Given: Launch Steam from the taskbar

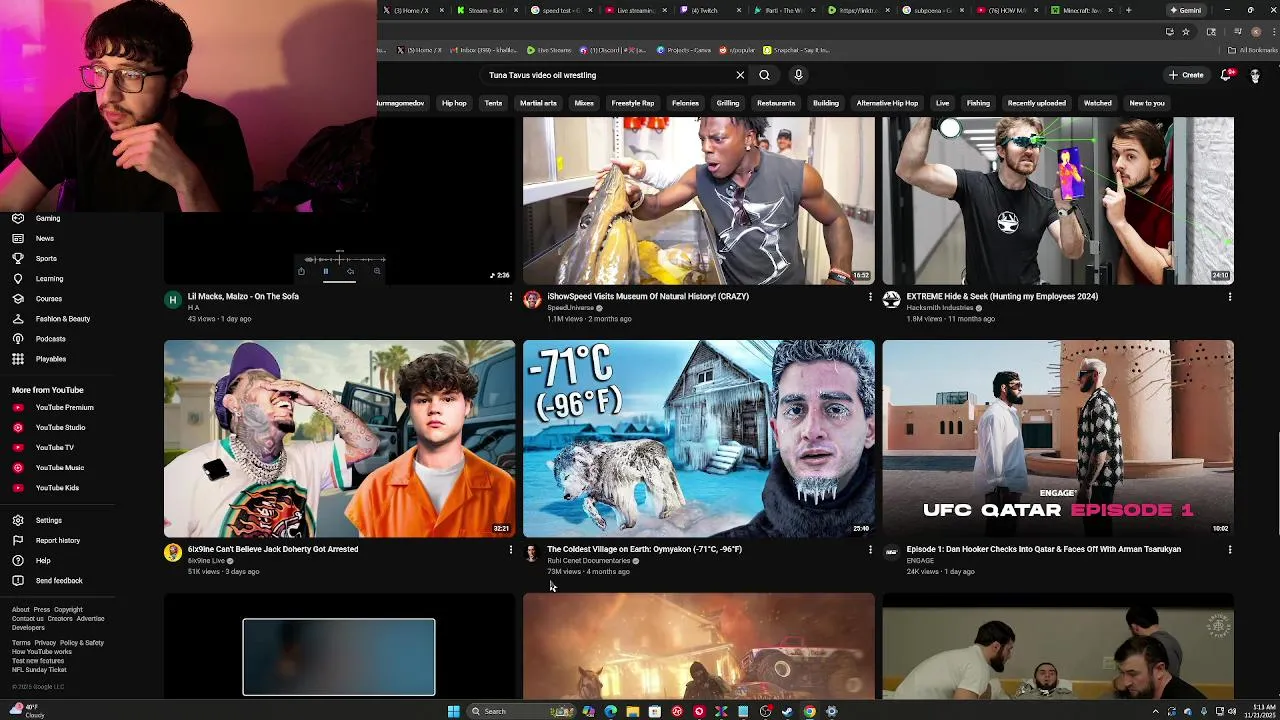Looking at the screenshot, I should tap(787, 711).
